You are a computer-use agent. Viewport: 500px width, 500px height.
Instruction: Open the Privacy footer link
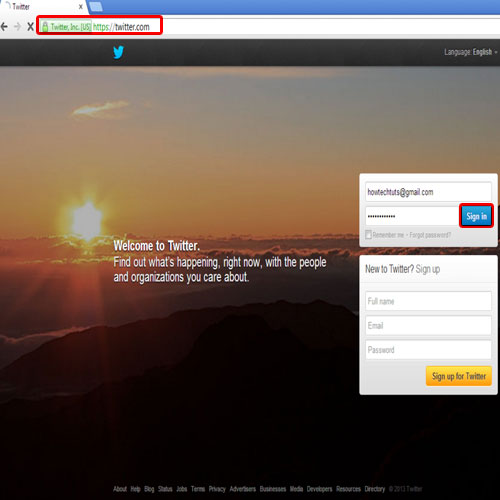(x=217, y=489)
